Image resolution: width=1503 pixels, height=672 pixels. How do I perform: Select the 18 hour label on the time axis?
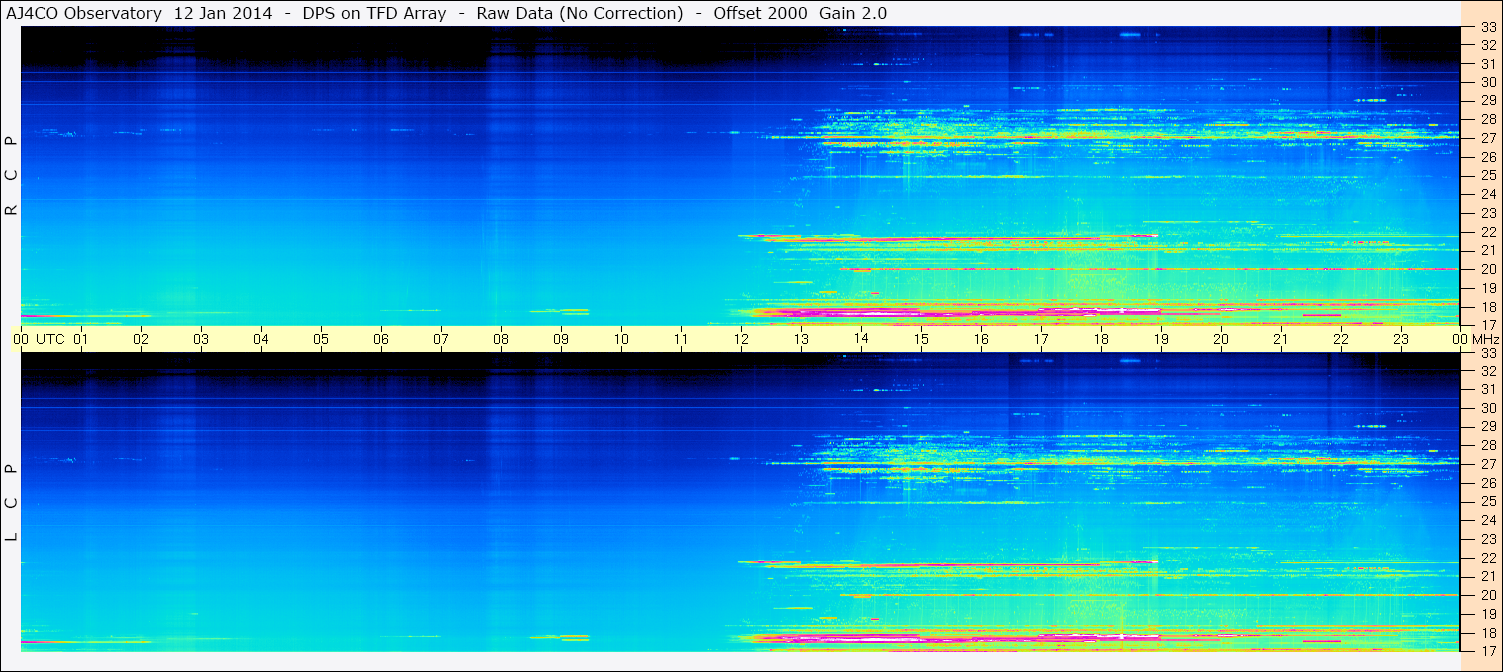[x=1101, y=339]
